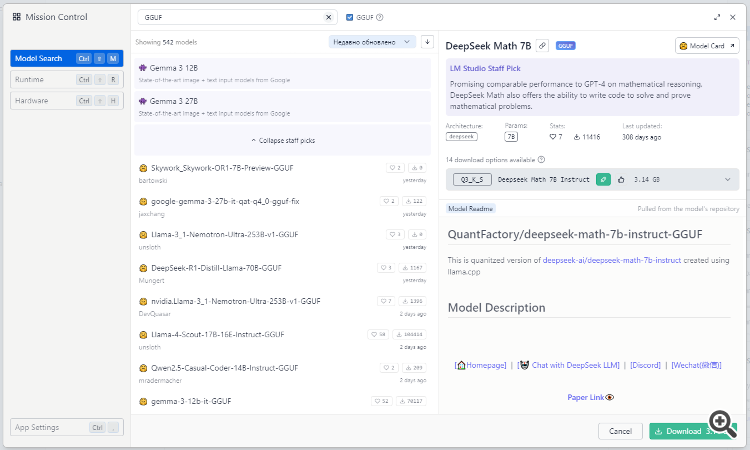The width and height of the screenshot is (750, 450).
Task: Open GGUF help question mark icon
Action: click(380, 17)
